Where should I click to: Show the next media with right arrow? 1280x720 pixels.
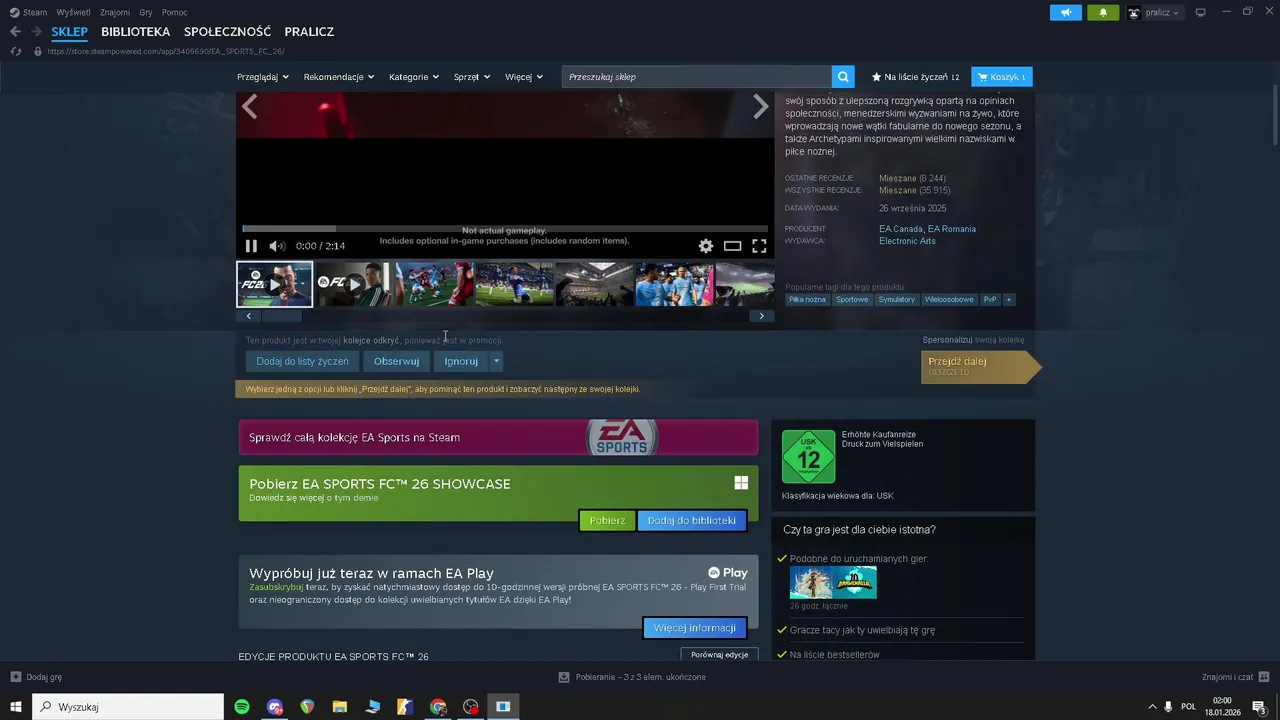(761, 107)
